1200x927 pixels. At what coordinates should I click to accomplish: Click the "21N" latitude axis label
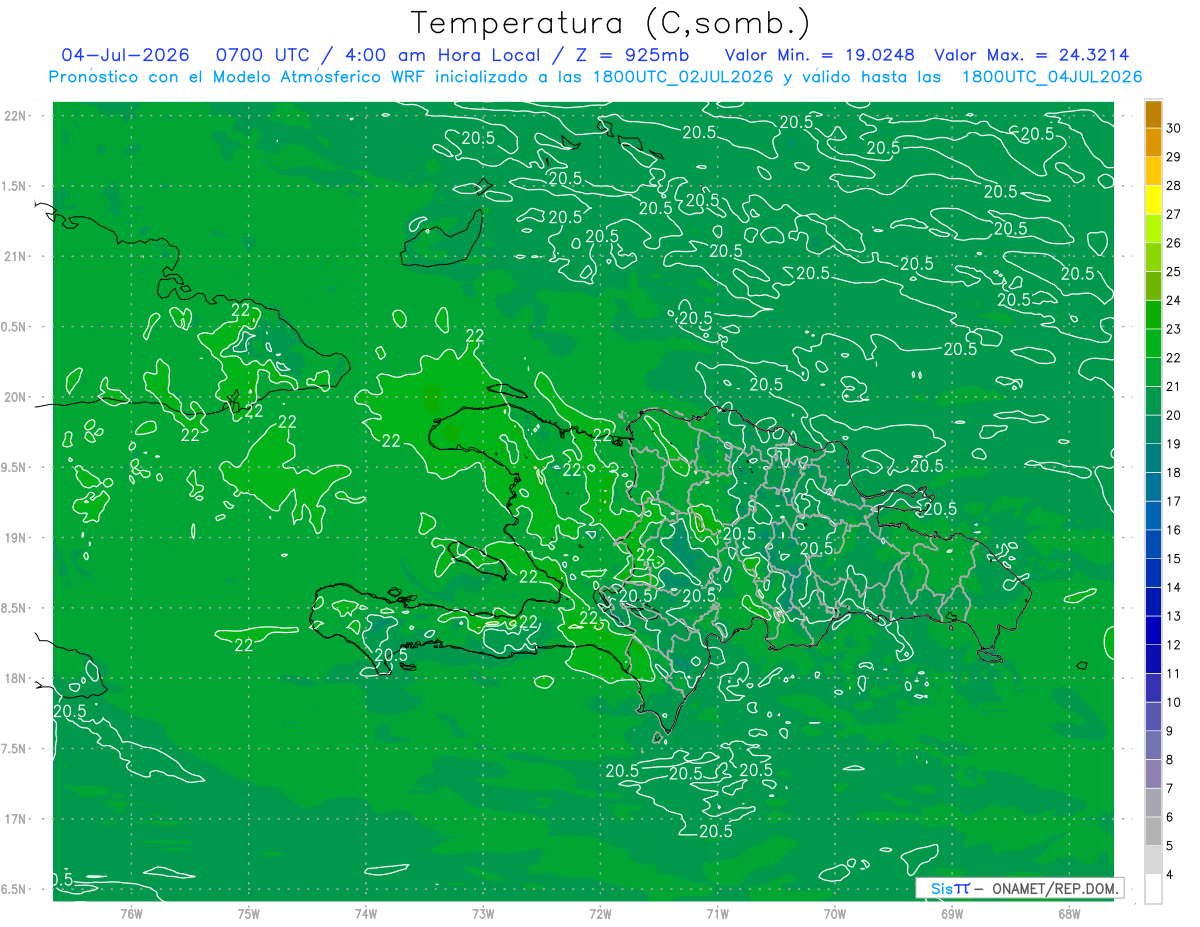[x=17, y=256]
